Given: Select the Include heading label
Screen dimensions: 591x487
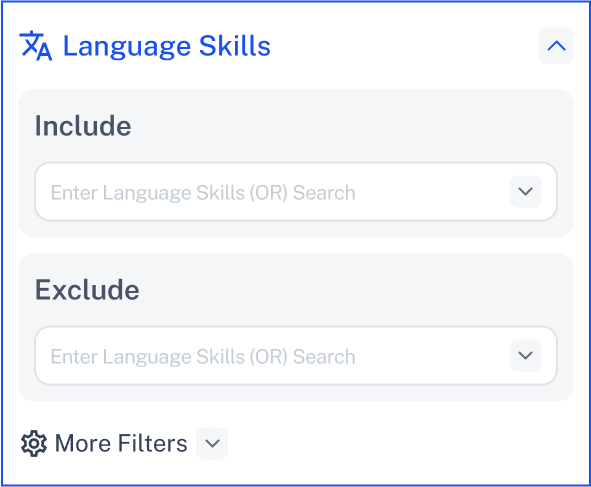Looking at the screenshot, I should [83, 126].
